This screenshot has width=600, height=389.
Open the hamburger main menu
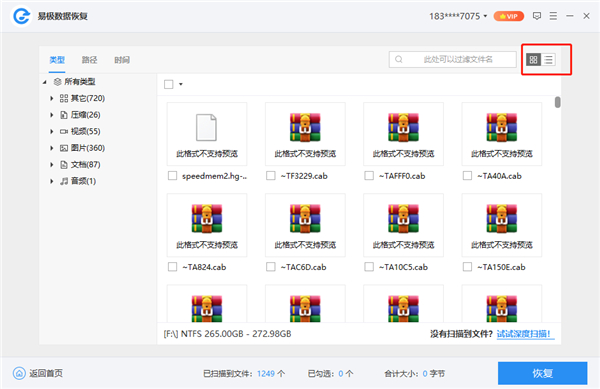(553, 16)
